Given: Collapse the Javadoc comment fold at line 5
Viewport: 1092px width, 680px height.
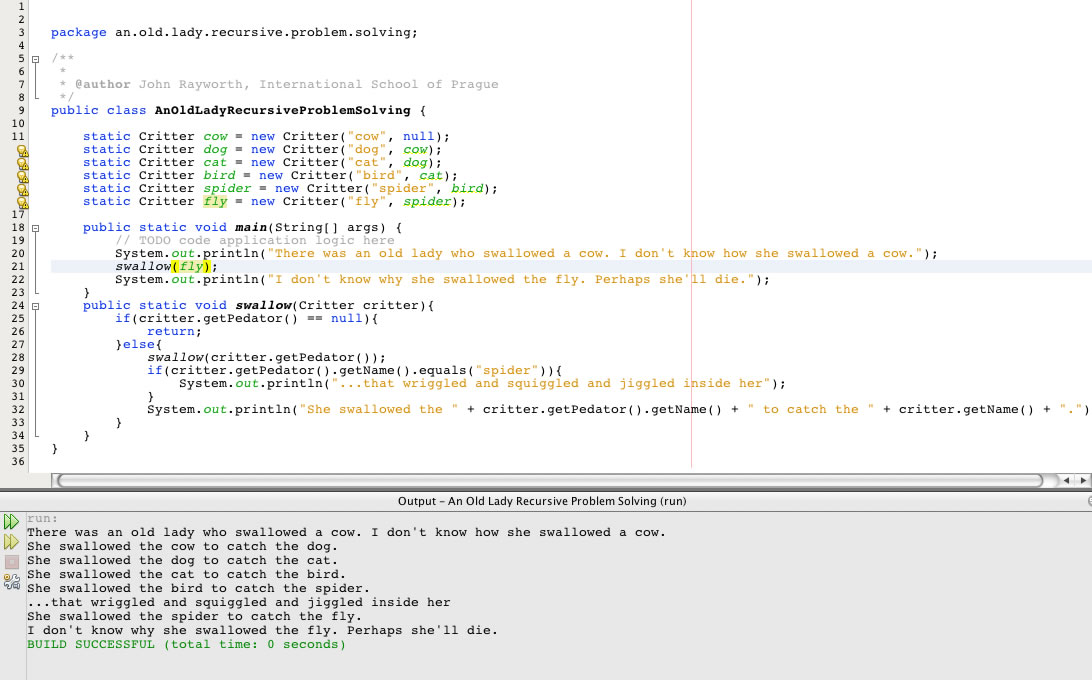Looking at the screenshot, I should [35, 59].
